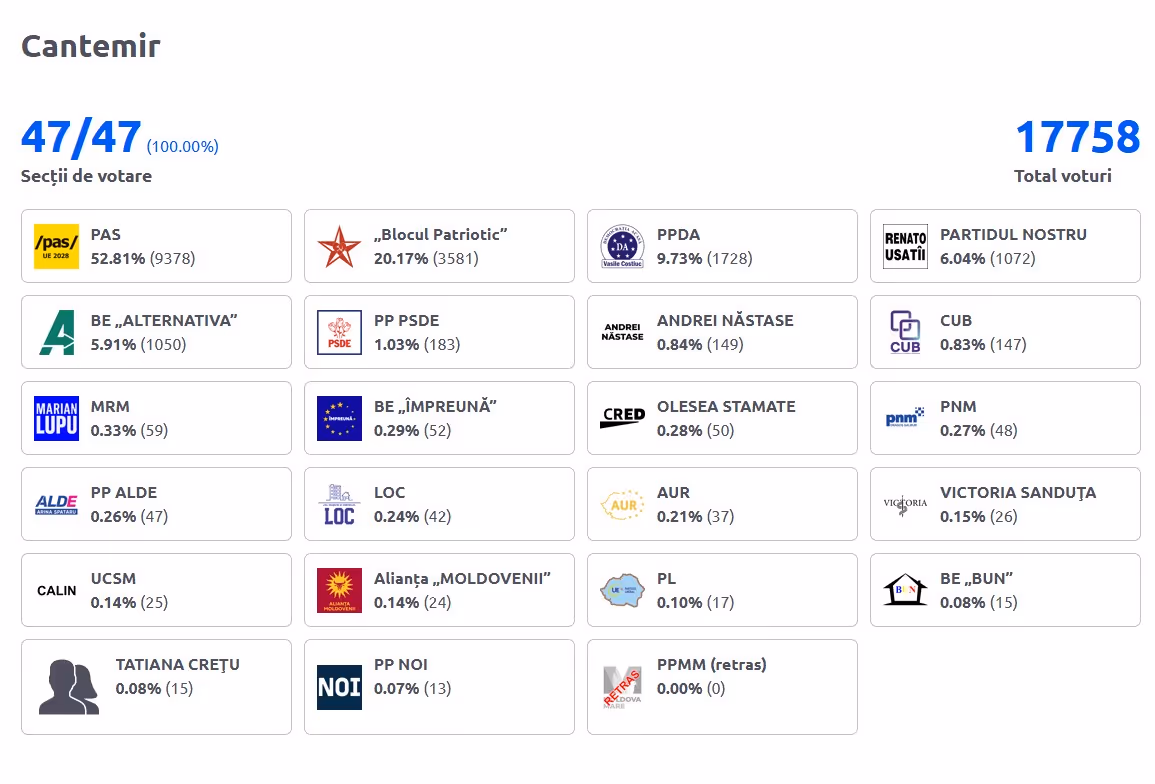Click the PPMM (retras) name

[712, 665]
